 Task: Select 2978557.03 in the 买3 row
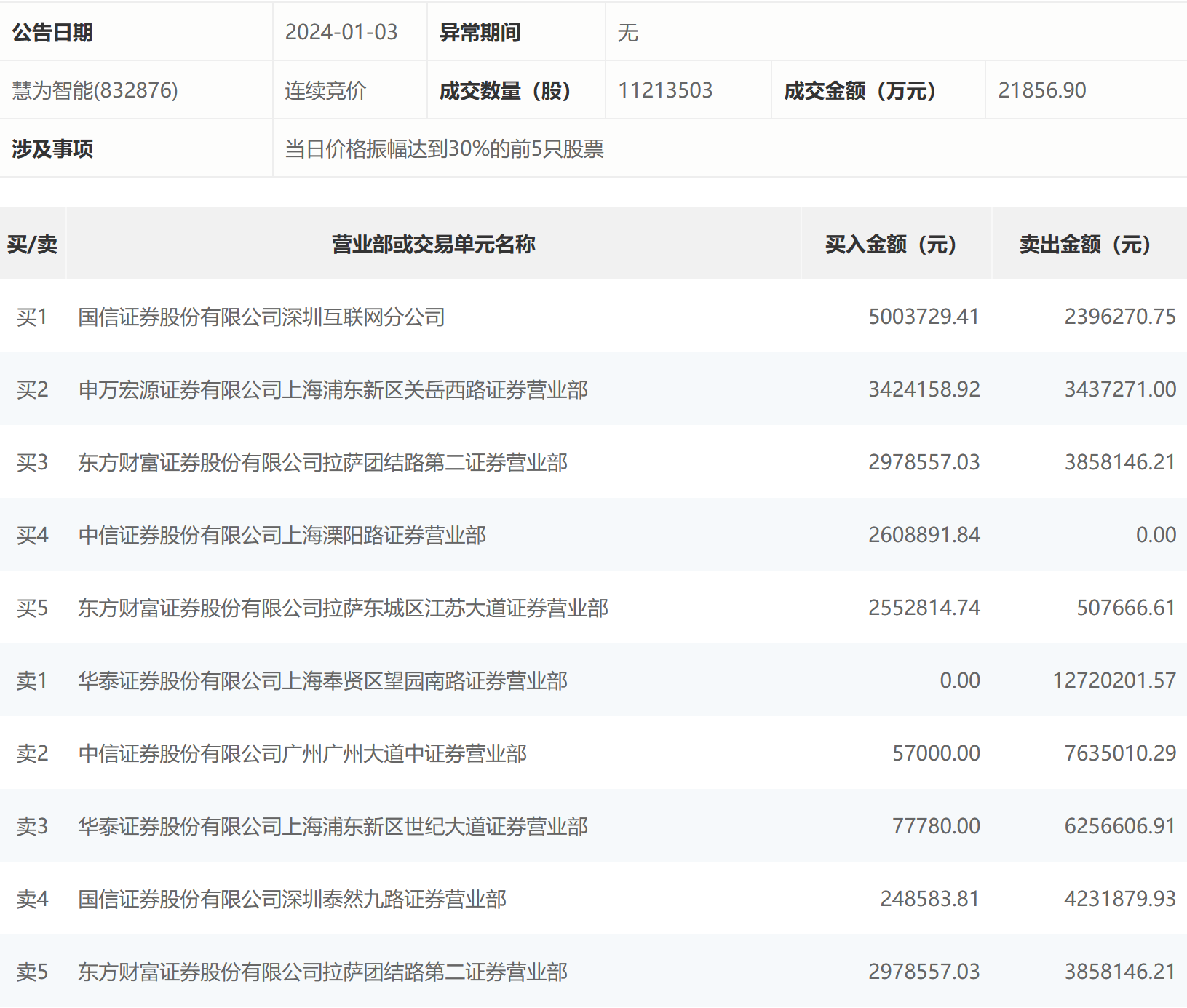point(924,462)
